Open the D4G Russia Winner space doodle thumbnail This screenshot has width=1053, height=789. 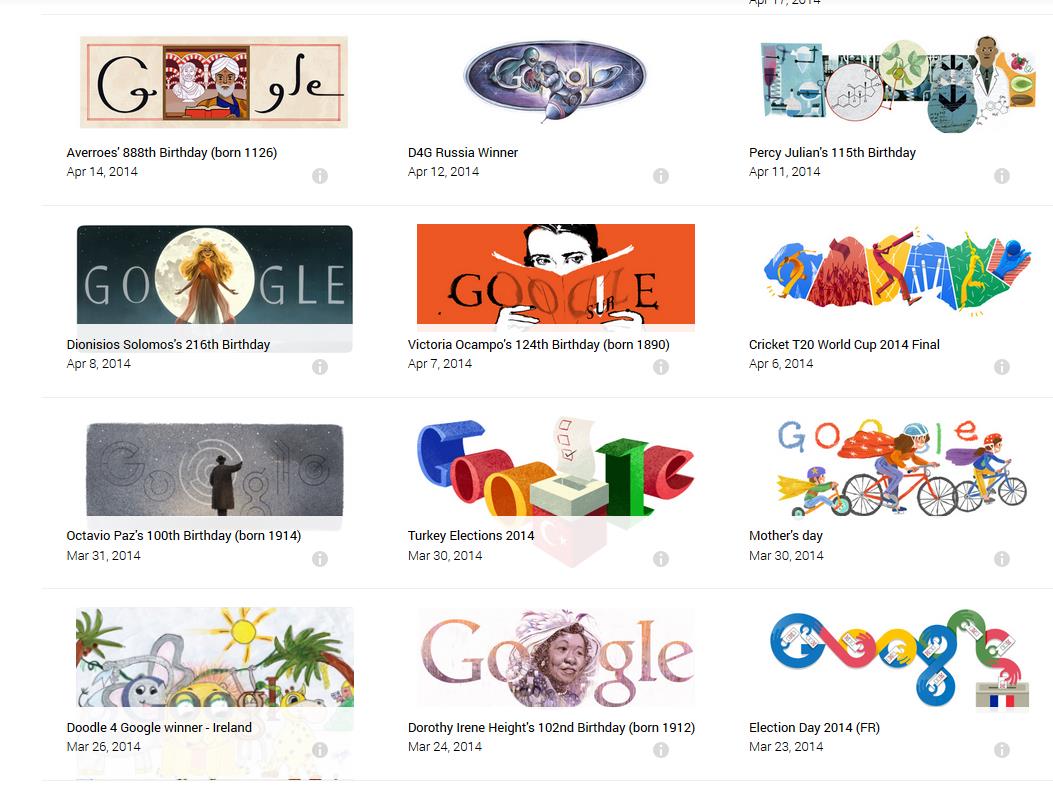(x=555, y=81)
